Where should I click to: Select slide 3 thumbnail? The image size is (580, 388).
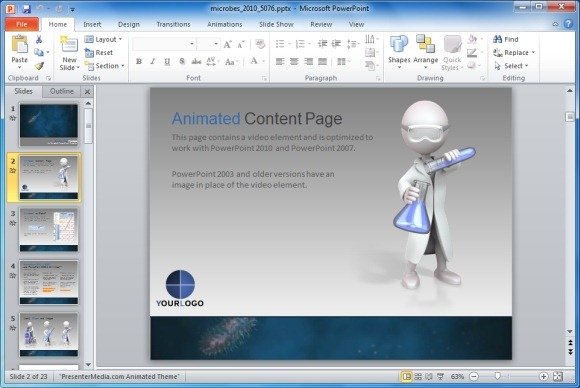coord(49,230)
